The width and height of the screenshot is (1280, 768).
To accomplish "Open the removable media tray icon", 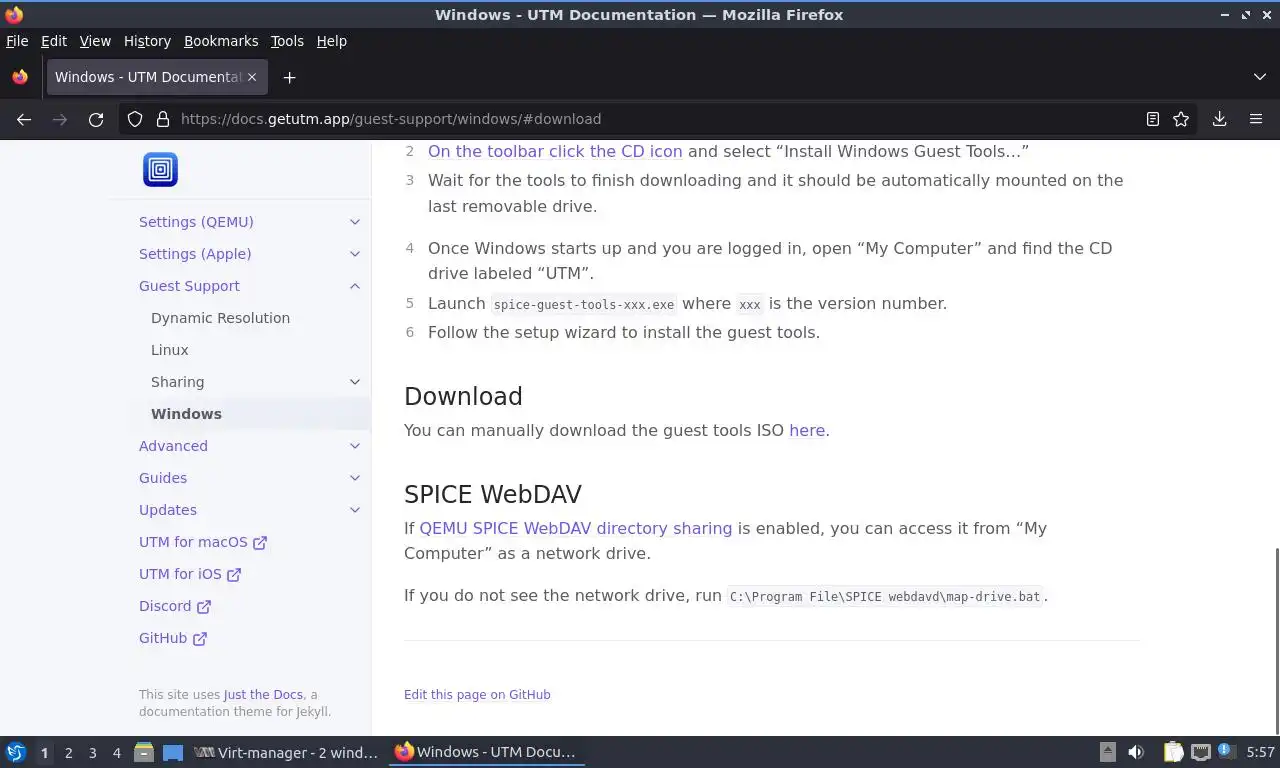I will click(x=1107, y=752).
